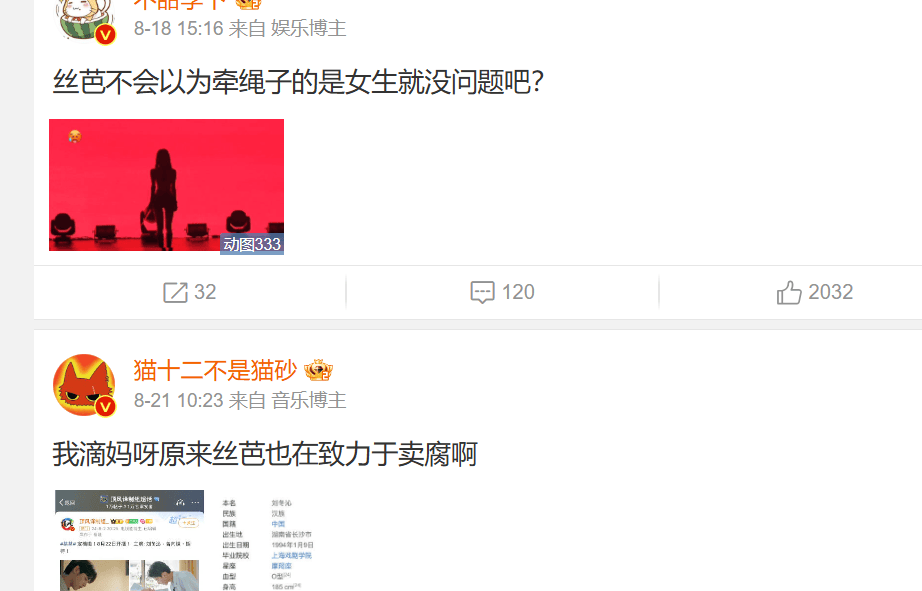Open the watermelon avatar of the first poster
This screenshot has width=922, height=591.
pos(84,19)
